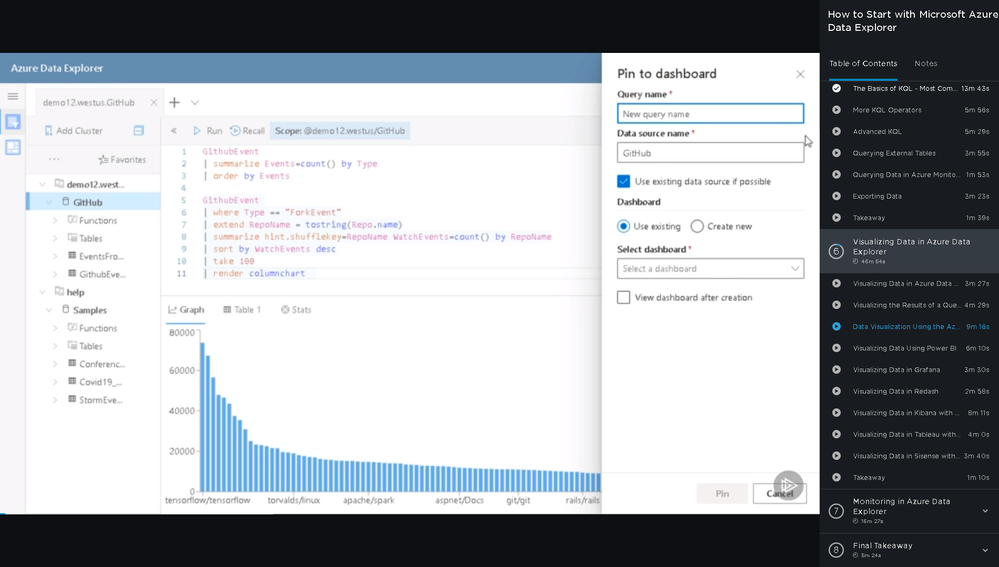This screenshot has height=567, width=999.
Task: Select the StormEve... table
Action: click(x=100, y=400)
